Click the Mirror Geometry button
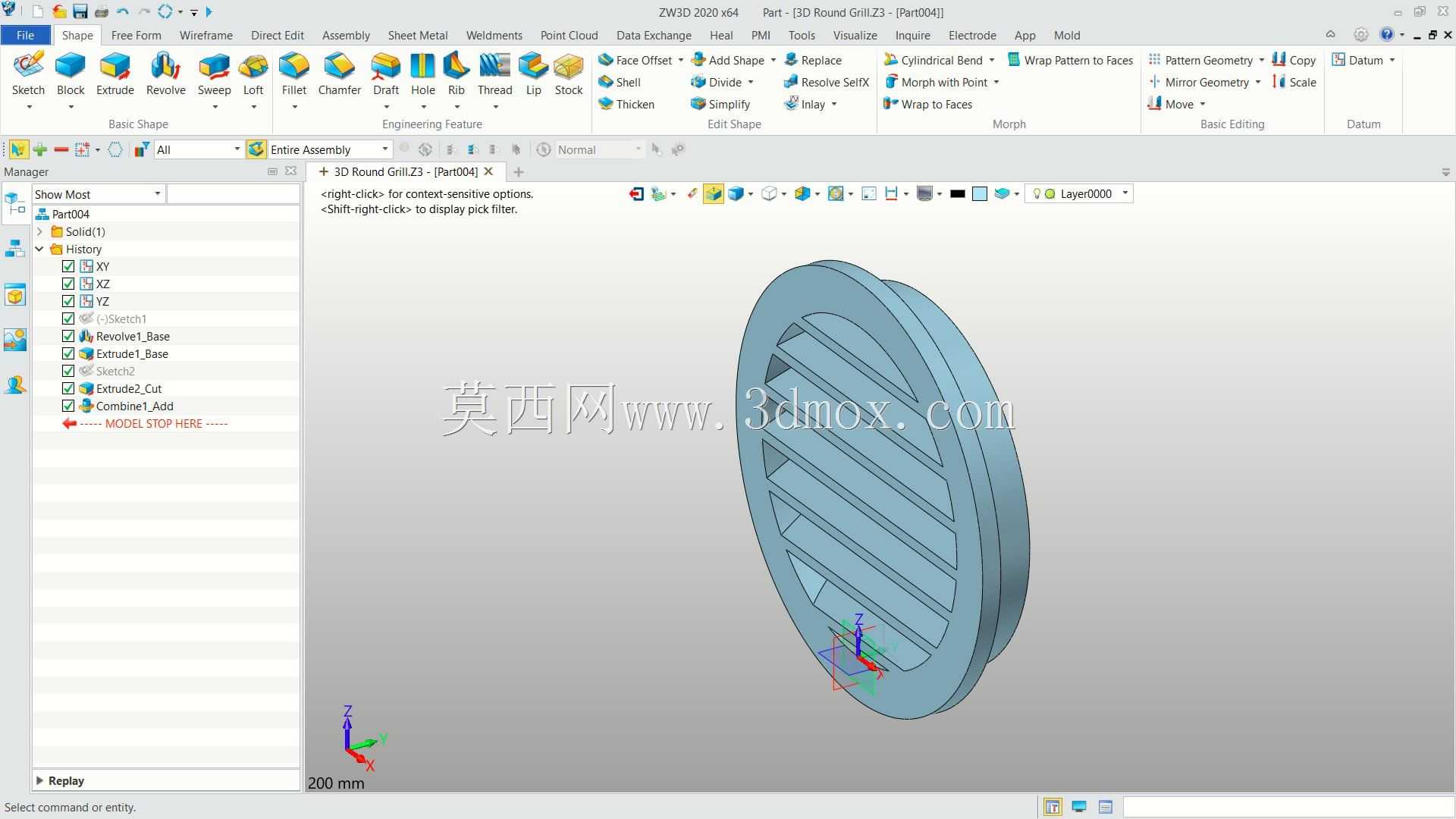This screenshot has height=819, width=1456. coord(1198,82)
